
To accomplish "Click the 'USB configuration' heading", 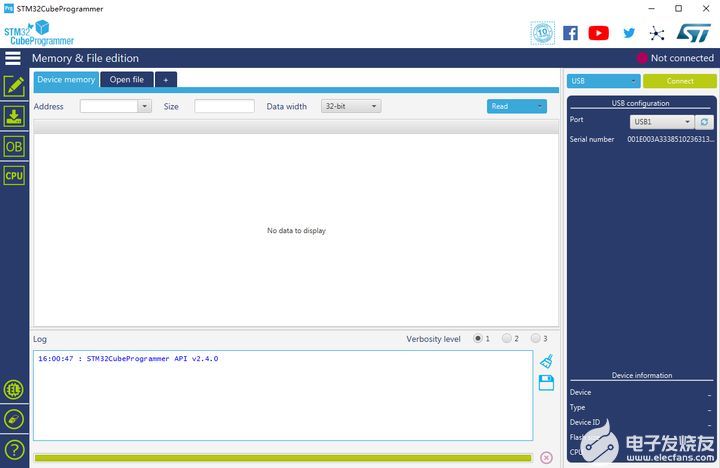I will point(640,103).
